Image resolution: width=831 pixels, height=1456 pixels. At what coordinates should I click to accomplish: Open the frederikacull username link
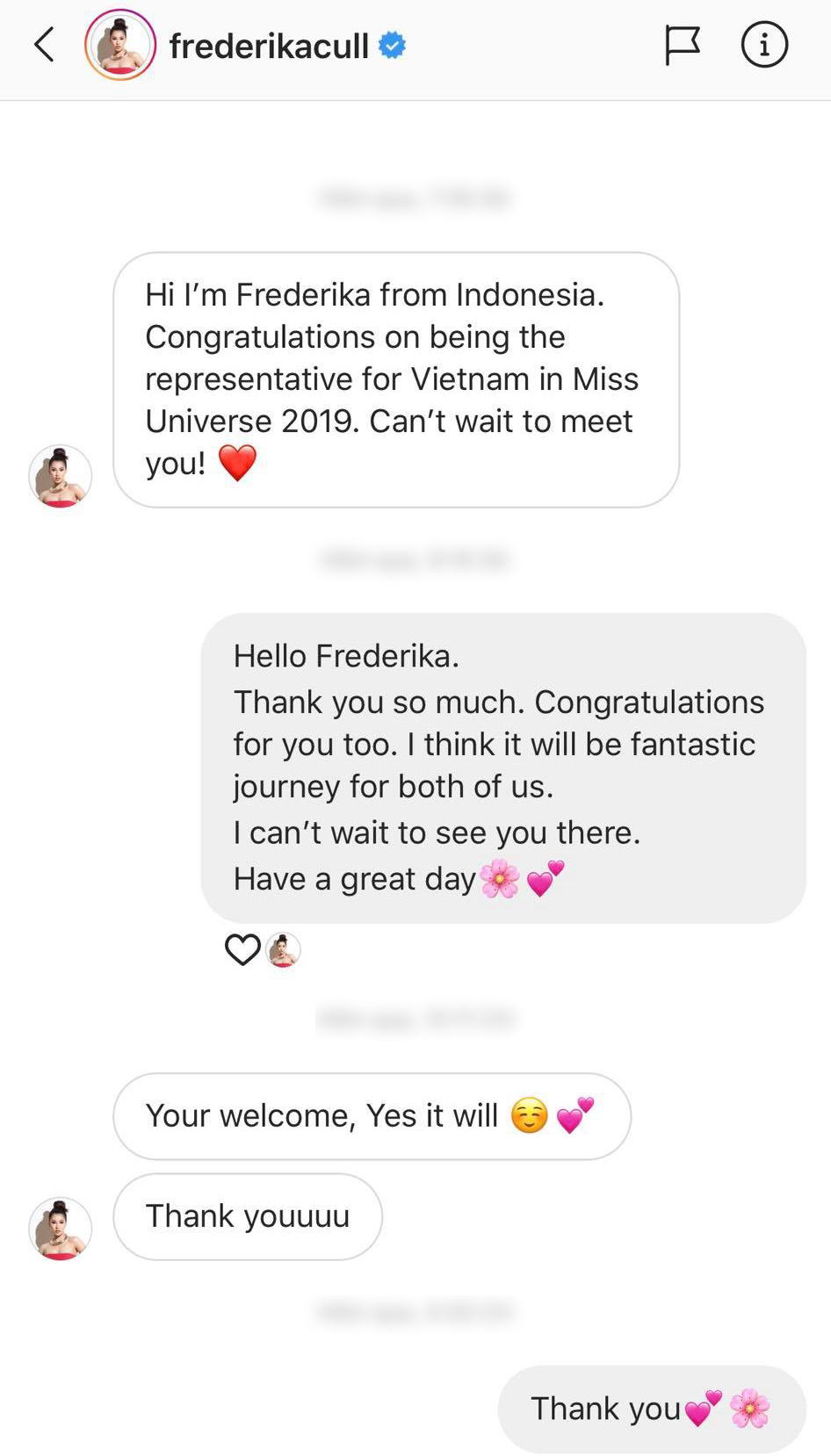point(269,46)
